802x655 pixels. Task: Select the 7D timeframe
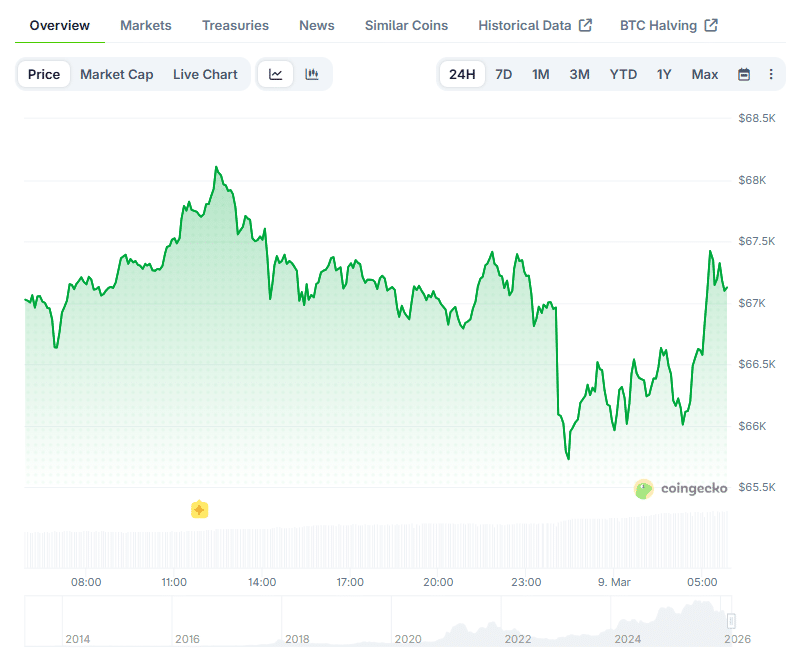tap(501, 74)
